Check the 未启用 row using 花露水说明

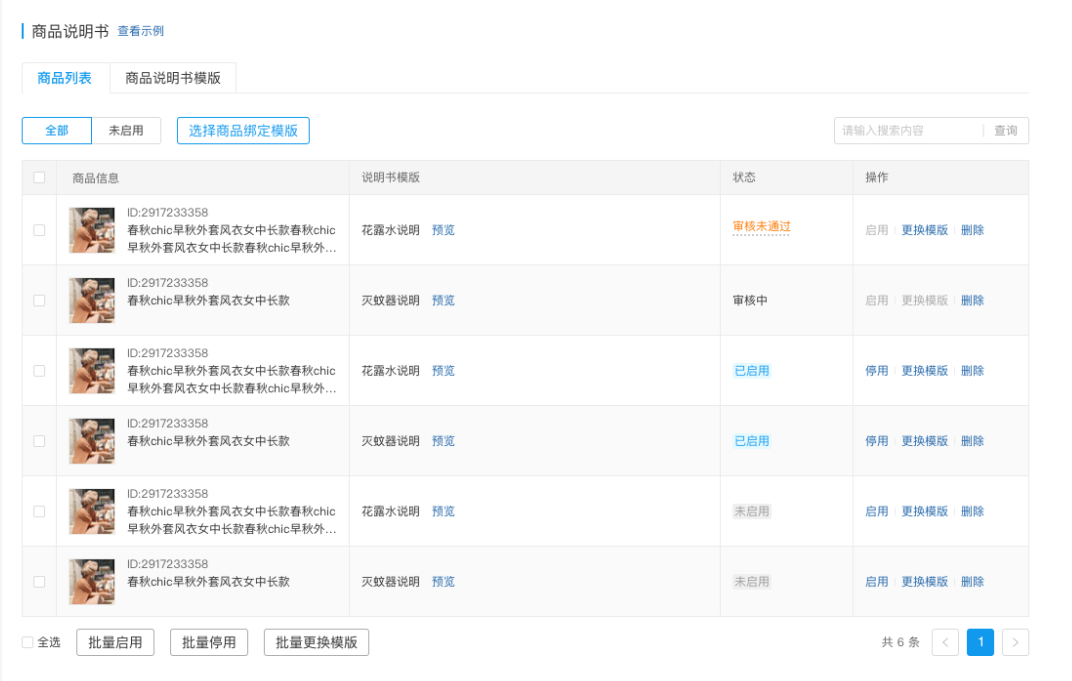pyautogui.click(x=39, y=512)
